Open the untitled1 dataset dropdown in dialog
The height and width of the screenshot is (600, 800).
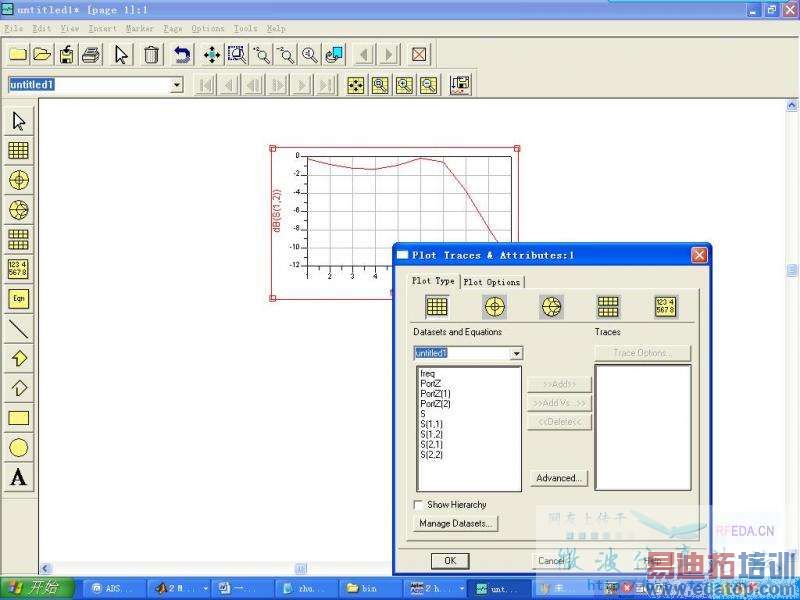(516, 353)
